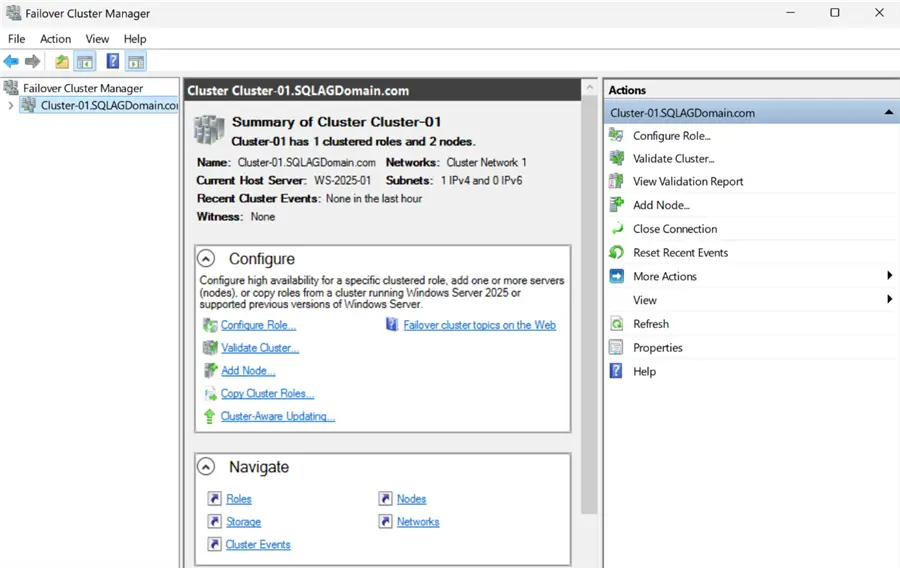
Task: Click the cluster summary server icon
Action: point(209,130)
